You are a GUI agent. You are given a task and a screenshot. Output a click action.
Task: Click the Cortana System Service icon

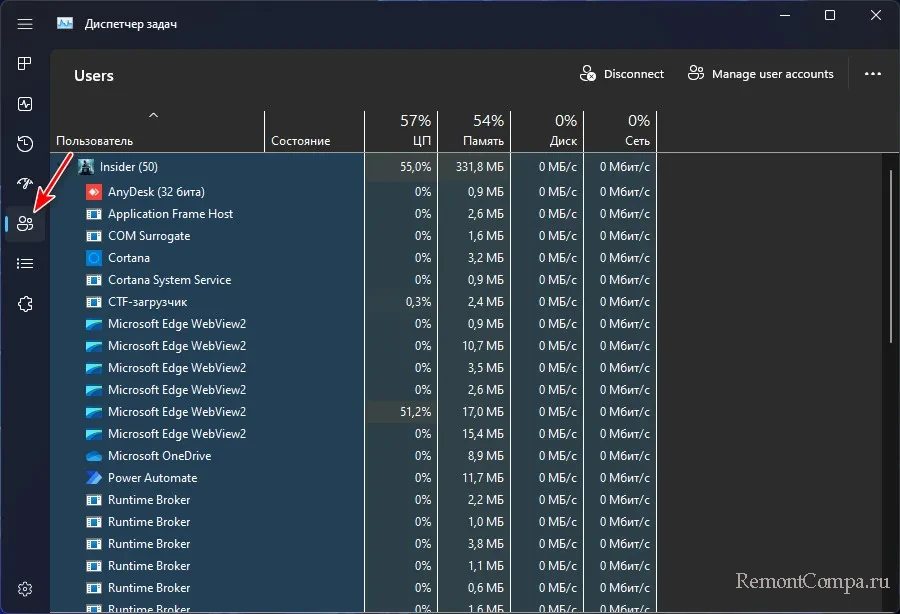point(94,280)
